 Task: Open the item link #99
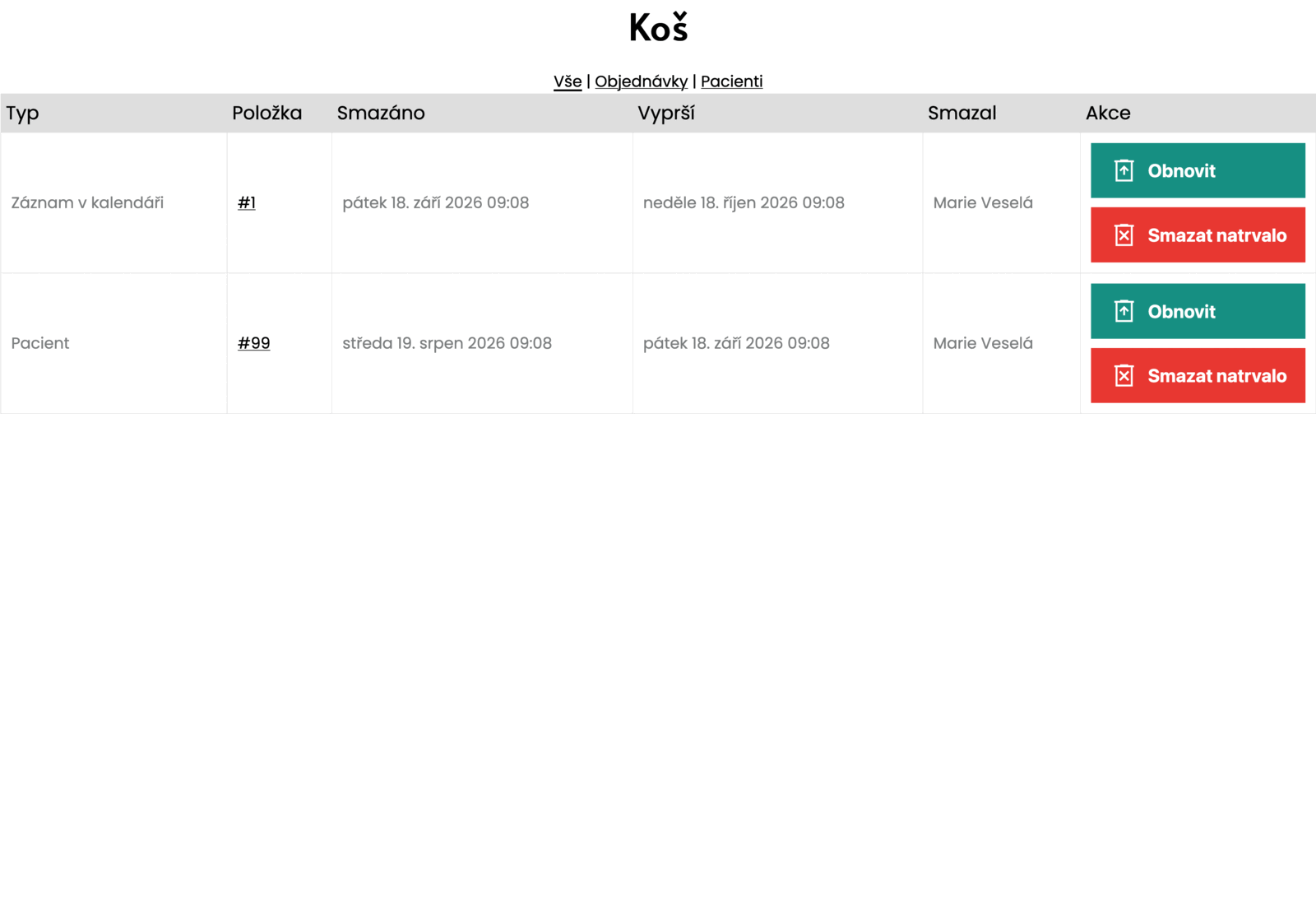coord(253,343)
